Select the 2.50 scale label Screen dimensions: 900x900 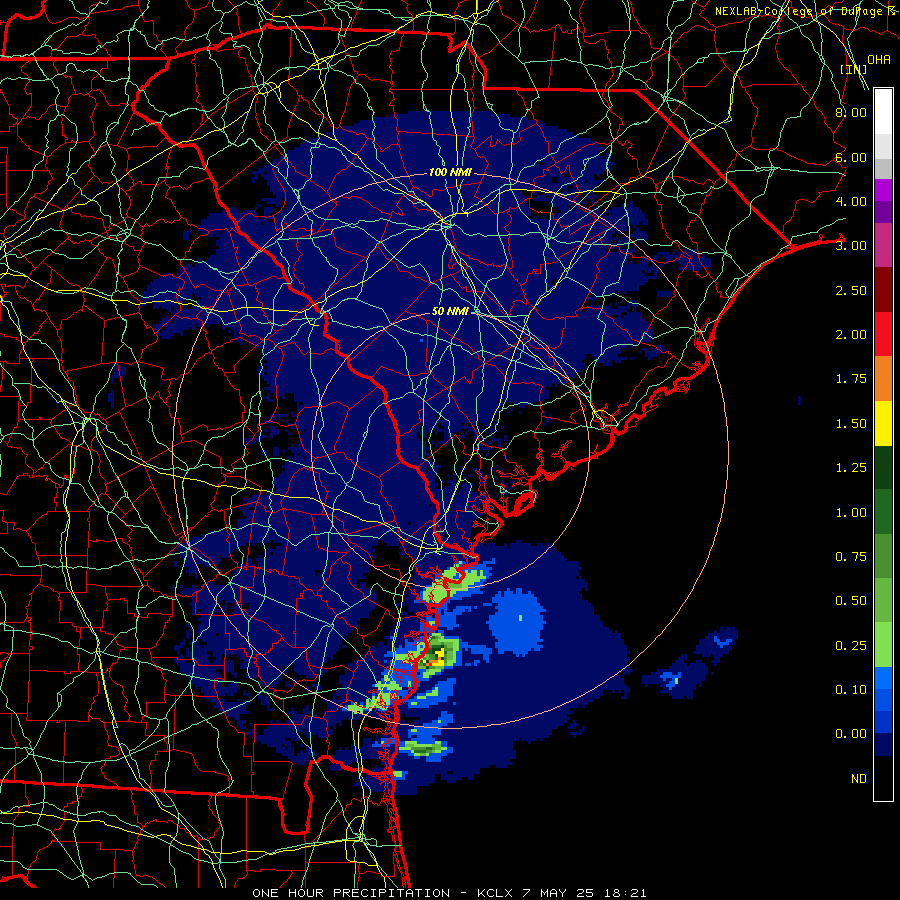click(x=851, y=290)
